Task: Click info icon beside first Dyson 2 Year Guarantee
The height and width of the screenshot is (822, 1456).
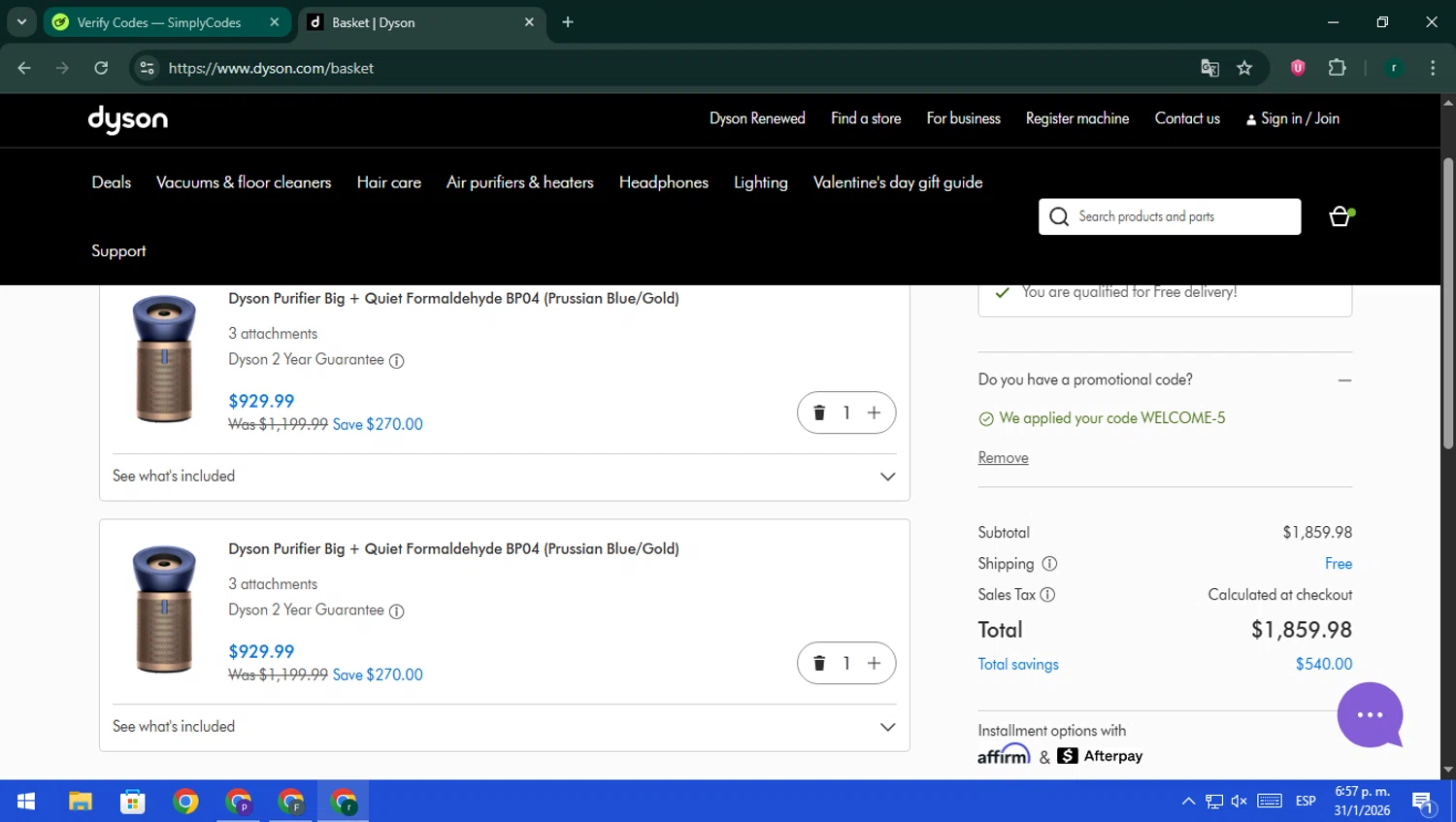Action: pos(396,360)
